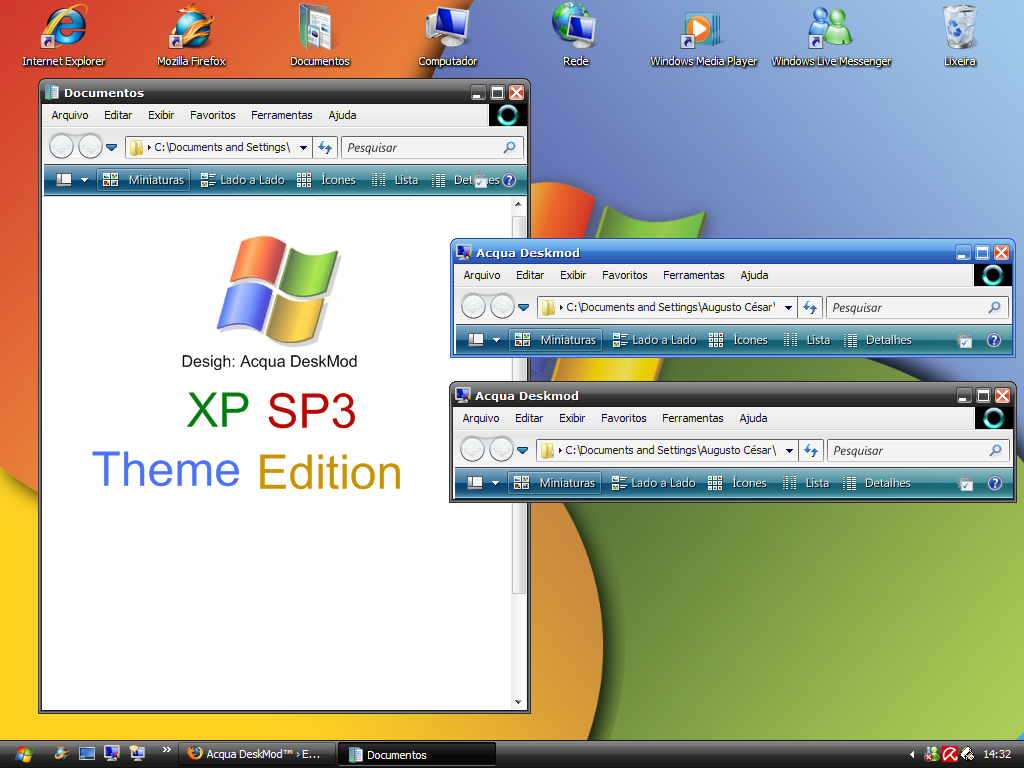Click the search magnifier icon in Pesquisar box
Viewport: 1024px width, 768px height.
pyautogui.click(x=508, y=147)
